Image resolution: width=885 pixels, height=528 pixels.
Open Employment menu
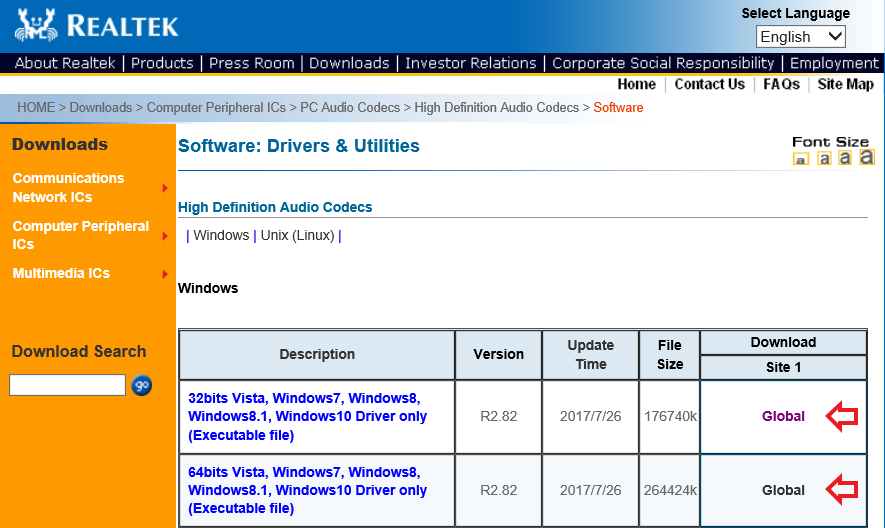pos(834,63)
